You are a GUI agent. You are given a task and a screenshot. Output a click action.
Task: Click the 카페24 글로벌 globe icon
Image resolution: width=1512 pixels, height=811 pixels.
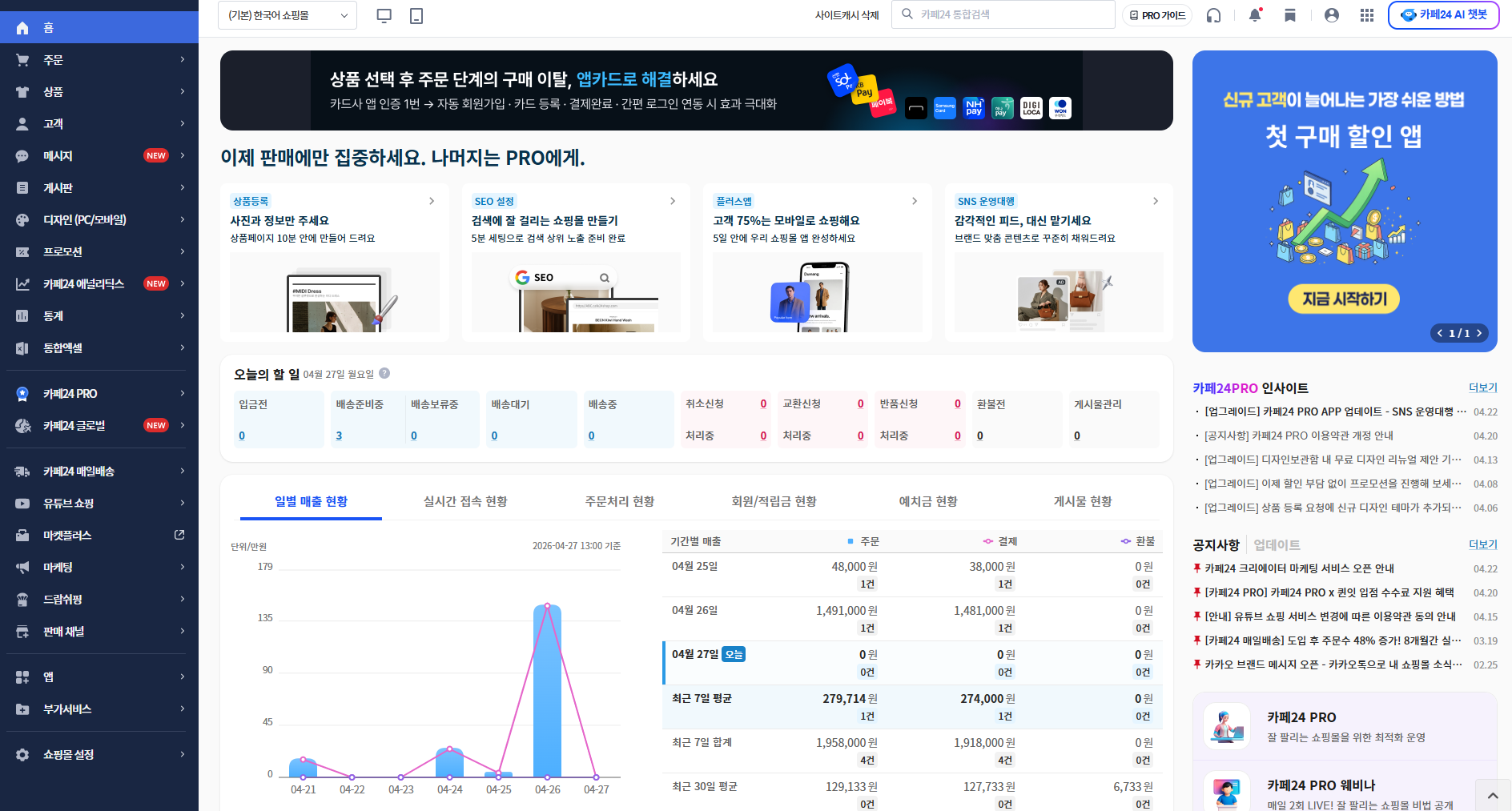tap(22, 426)
